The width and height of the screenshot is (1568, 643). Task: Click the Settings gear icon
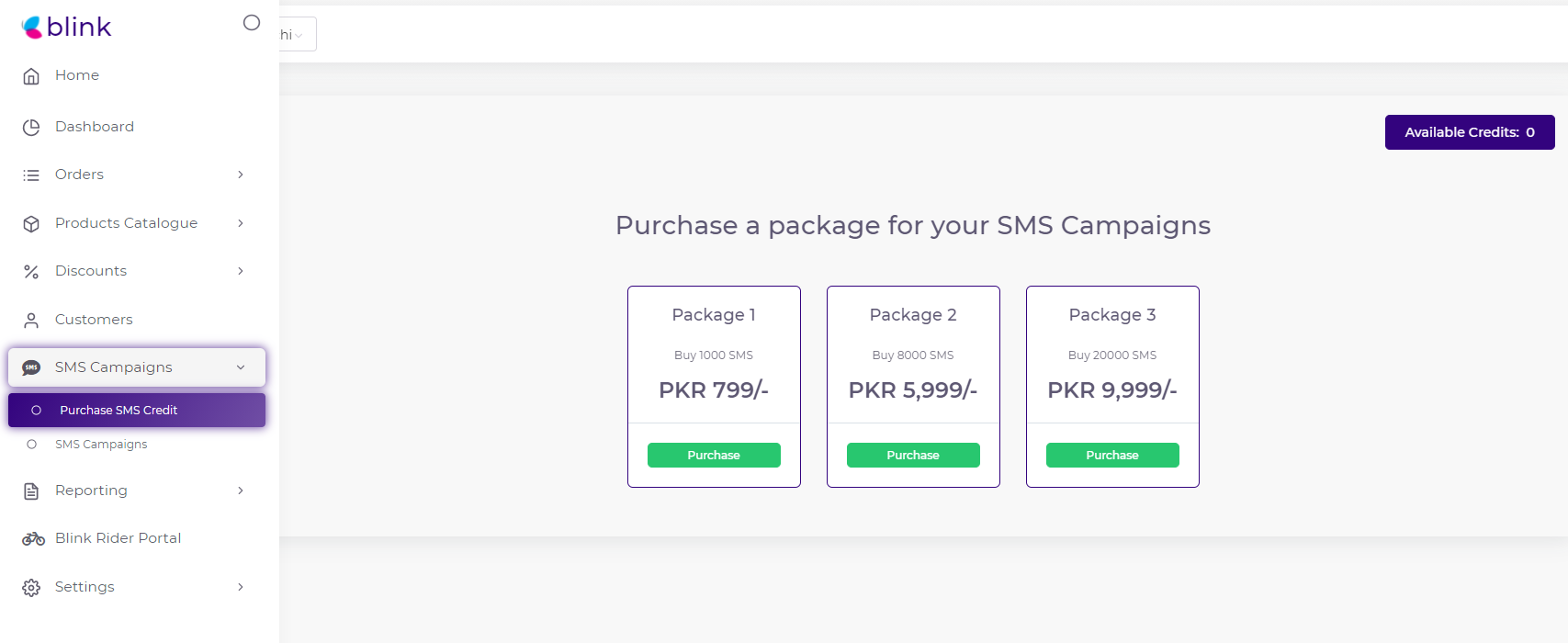click(31, 588)
